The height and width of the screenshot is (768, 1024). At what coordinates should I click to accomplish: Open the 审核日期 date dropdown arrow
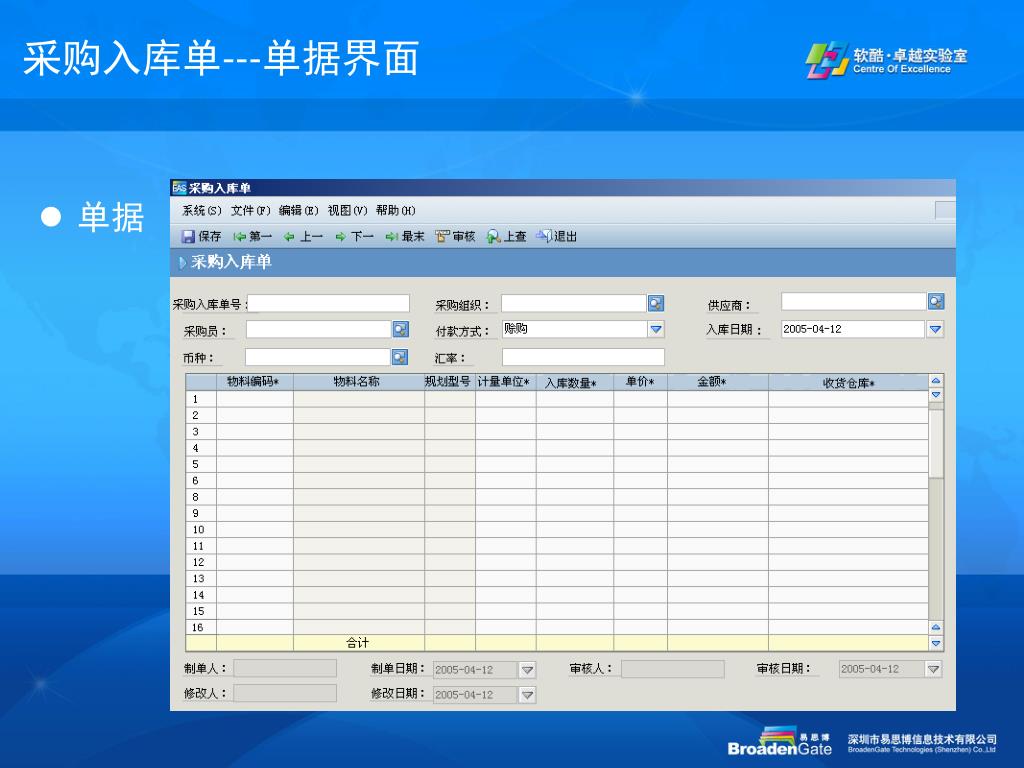pyautogui.click(x=934, y=669)
